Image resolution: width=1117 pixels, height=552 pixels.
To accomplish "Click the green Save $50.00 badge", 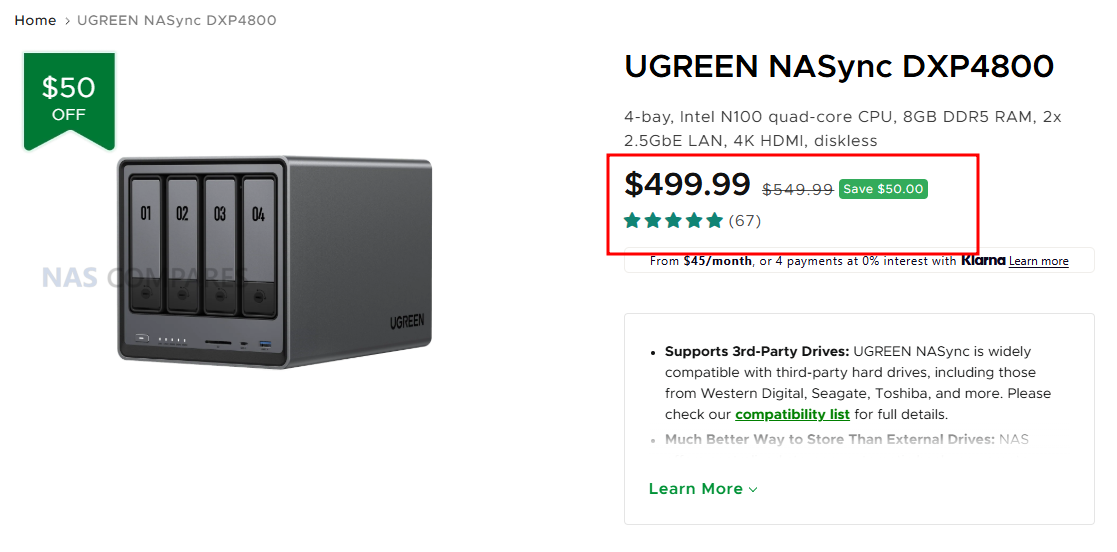I will point(883,189).
